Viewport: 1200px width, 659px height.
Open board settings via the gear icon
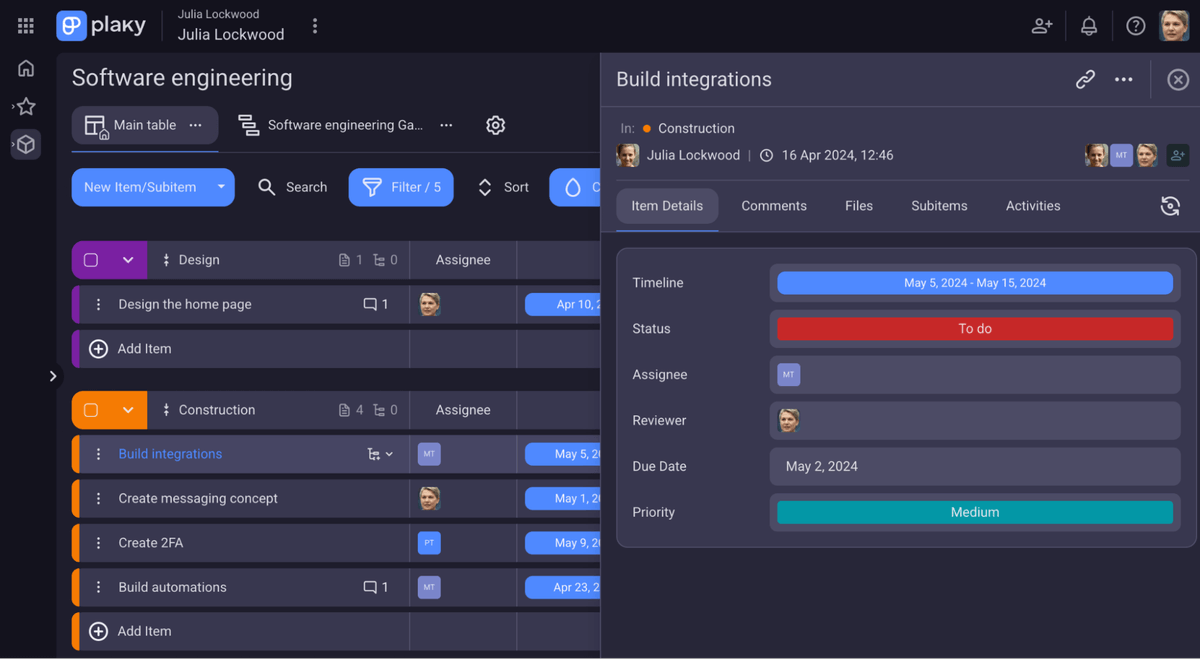495,125
